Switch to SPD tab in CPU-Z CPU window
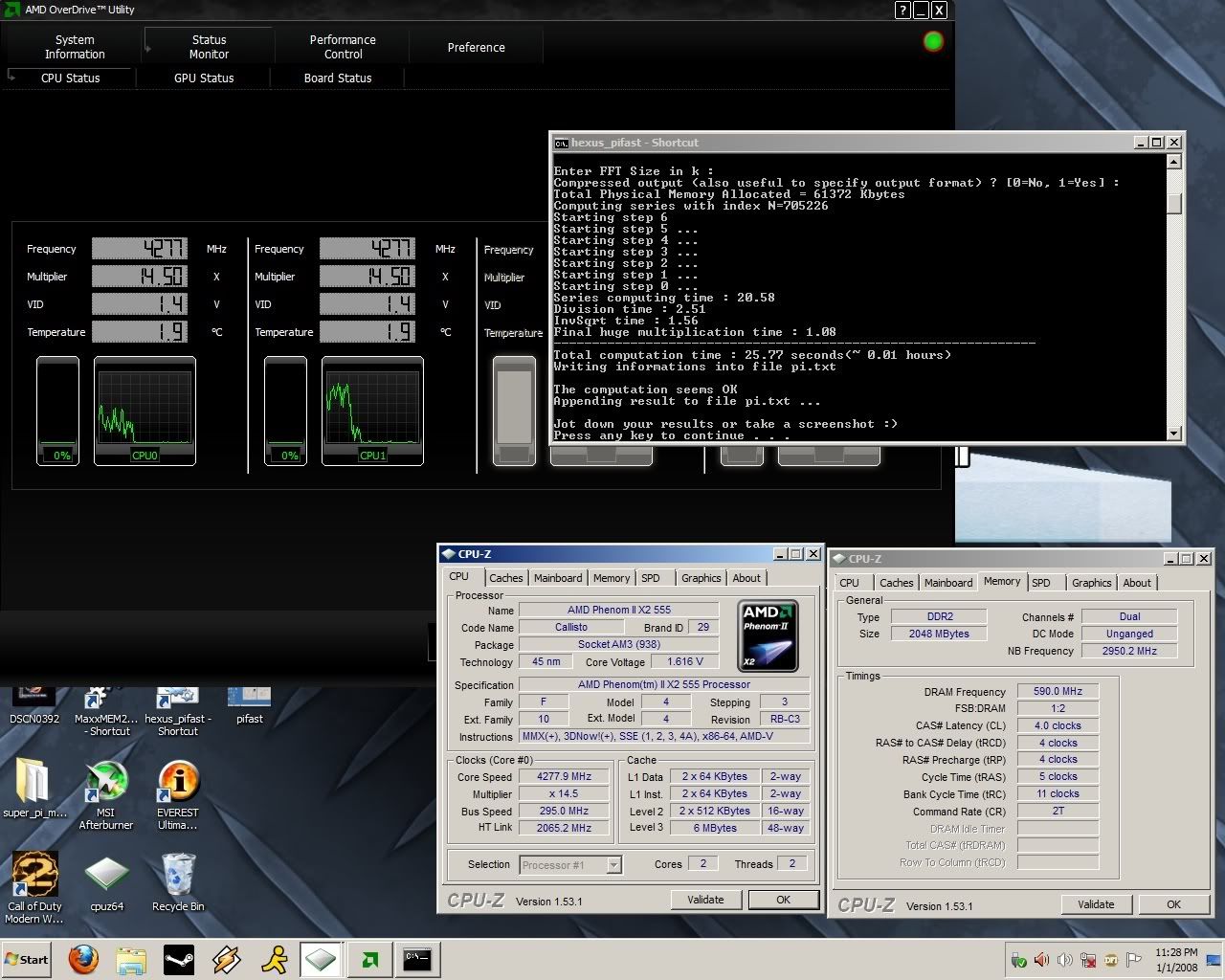 [x=651, y=578]
